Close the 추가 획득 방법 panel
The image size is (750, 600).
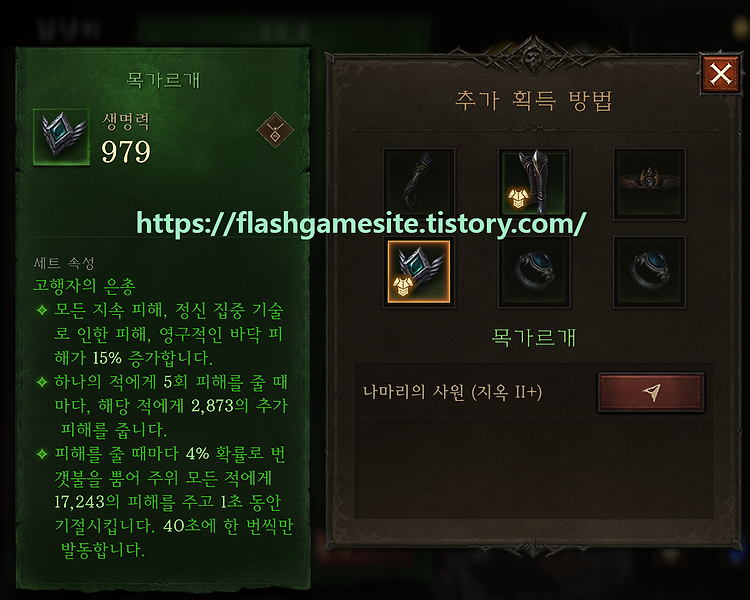tap(720, 74)
